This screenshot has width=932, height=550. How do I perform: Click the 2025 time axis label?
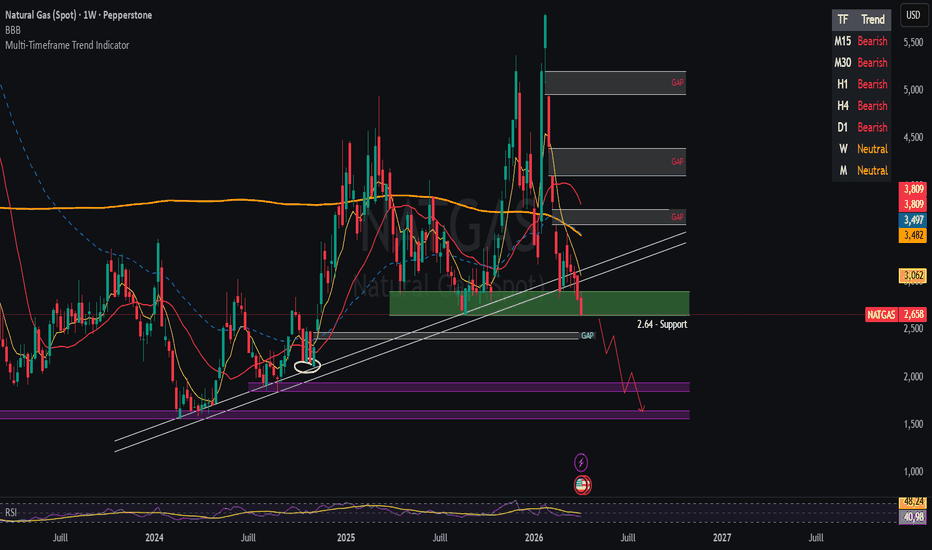point(346,538)
